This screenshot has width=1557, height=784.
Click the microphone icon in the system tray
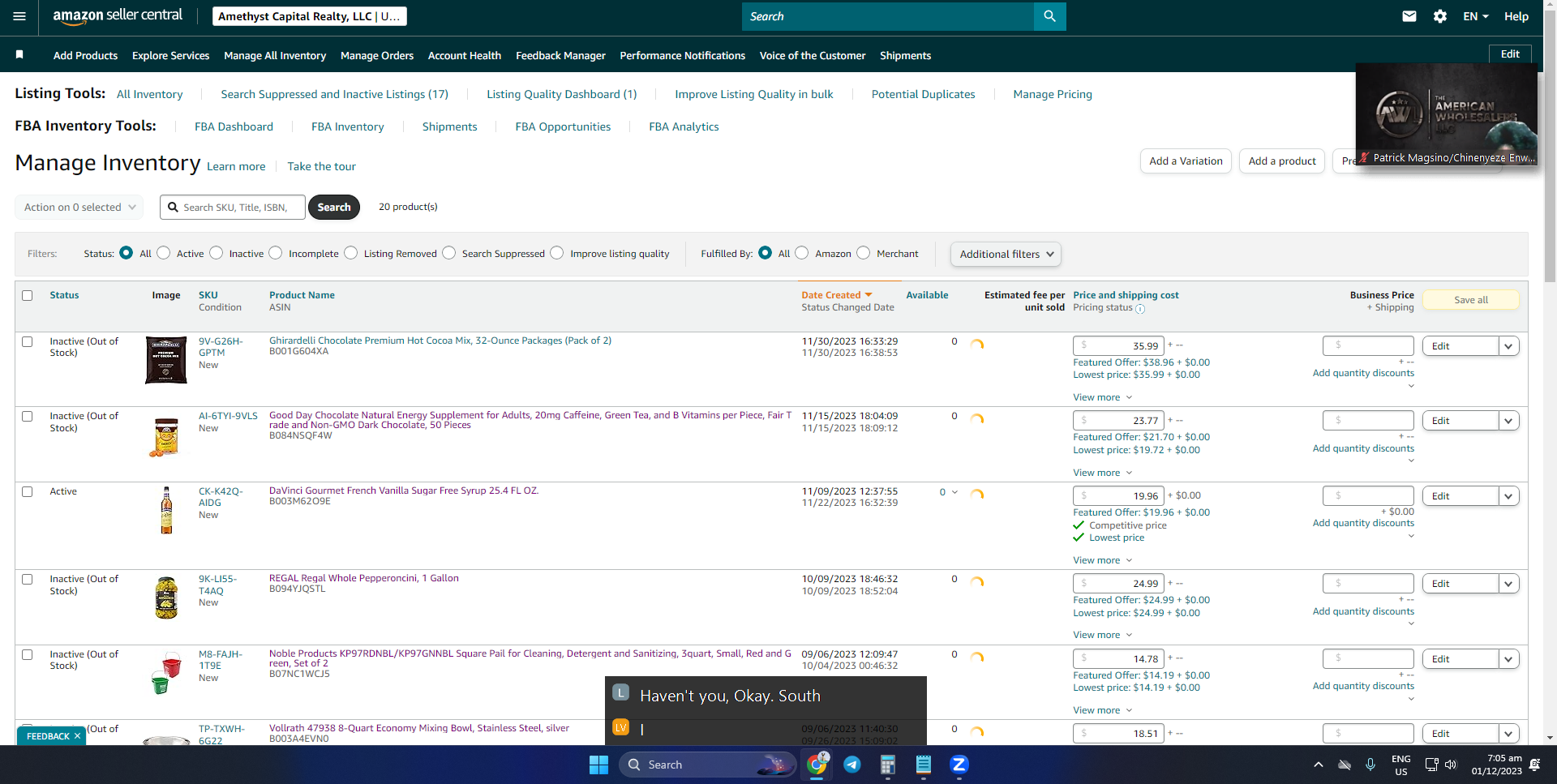pyautogui.click(x=1370, y=765)
